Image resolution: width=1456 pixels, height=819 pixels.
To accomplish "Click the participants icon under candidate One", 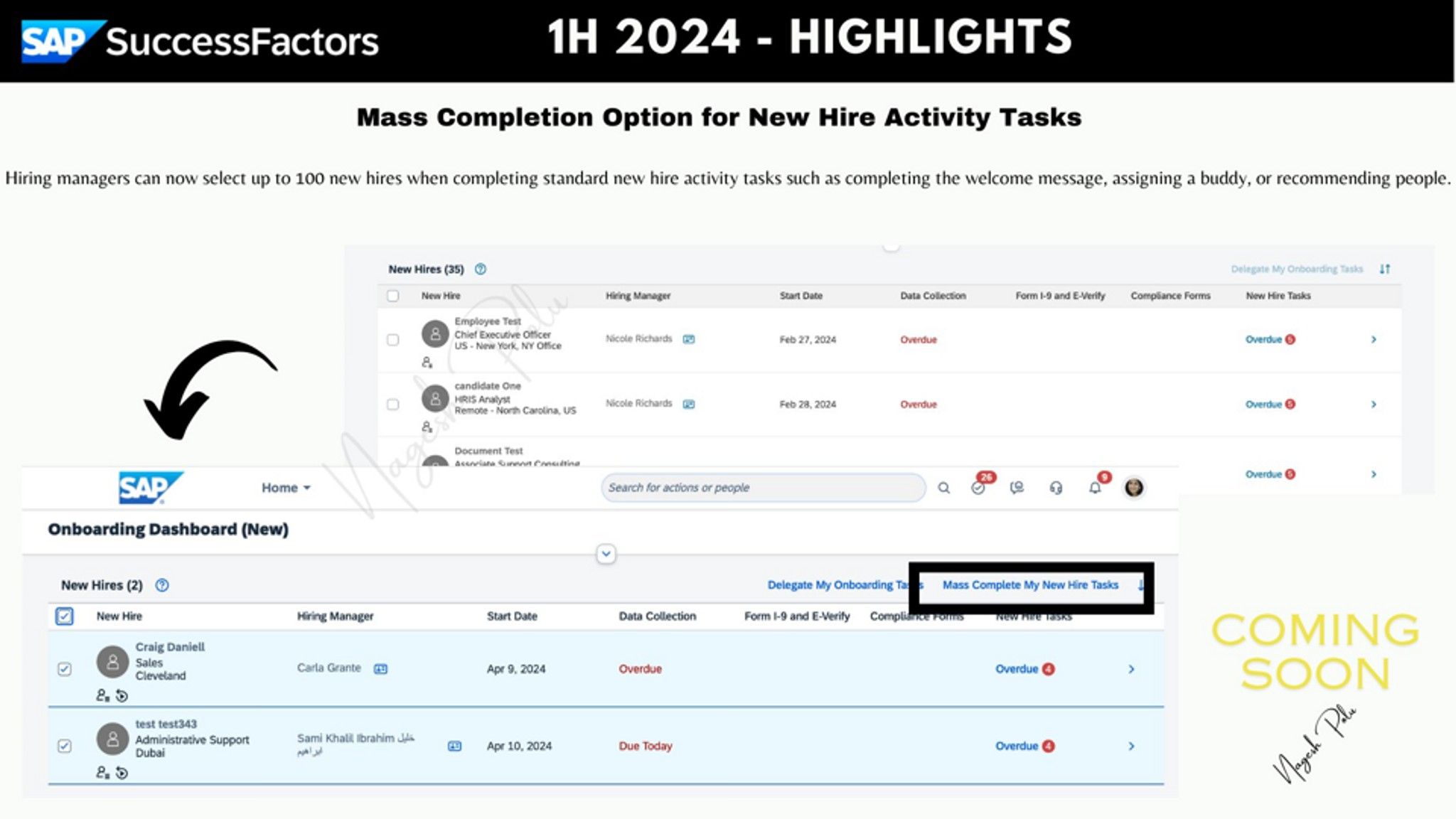I will pyautogui.click(x=427, y=427).
